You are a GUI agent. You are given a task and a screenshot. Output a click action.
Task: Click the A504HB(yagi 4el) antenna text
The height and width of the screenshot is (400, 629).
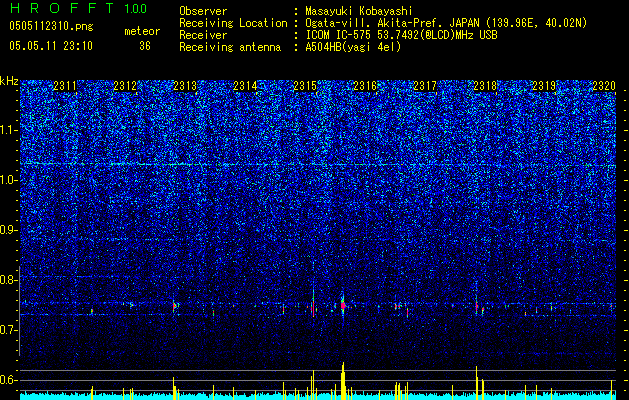point(353,47)
